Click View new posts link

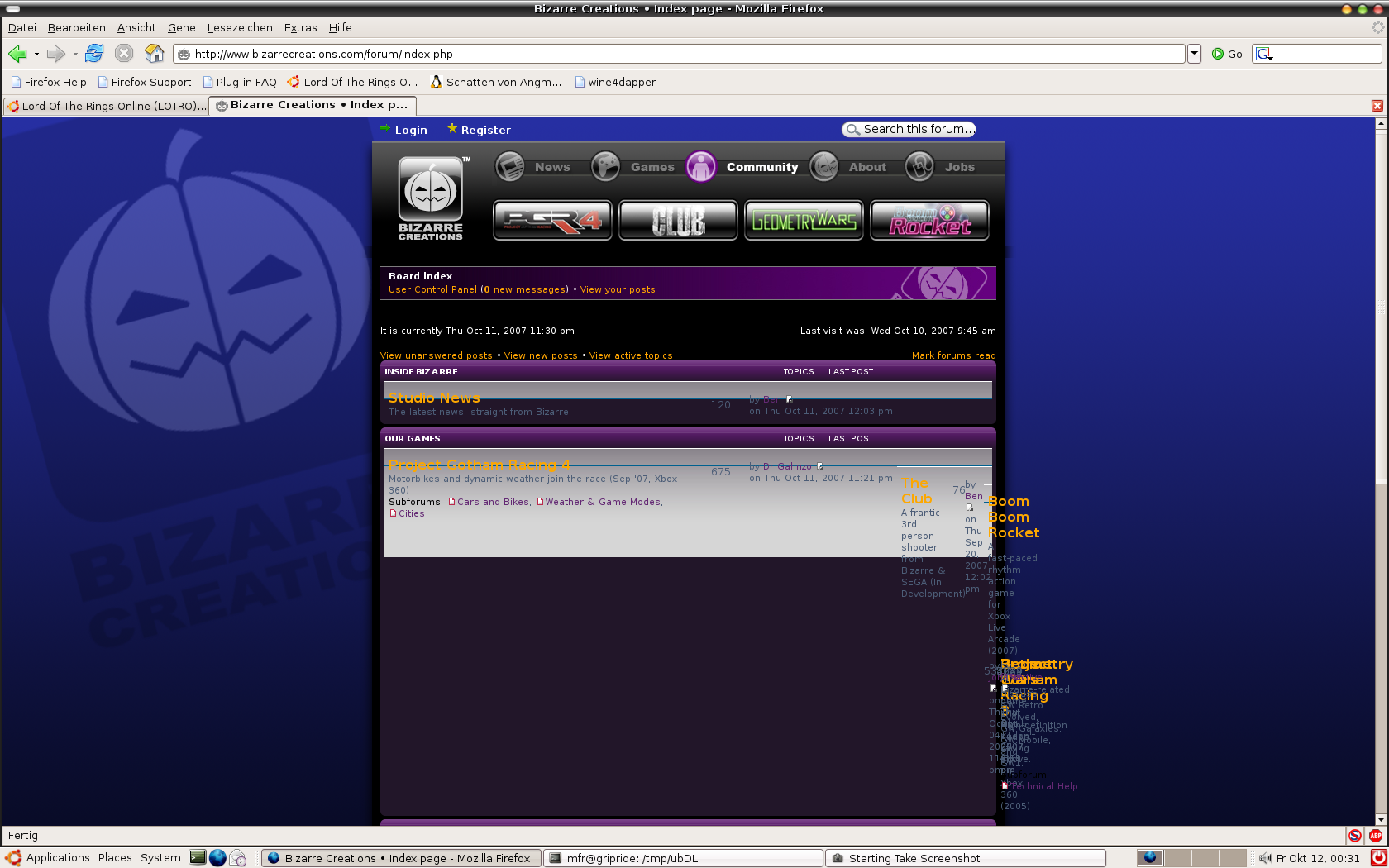point(541,355)
